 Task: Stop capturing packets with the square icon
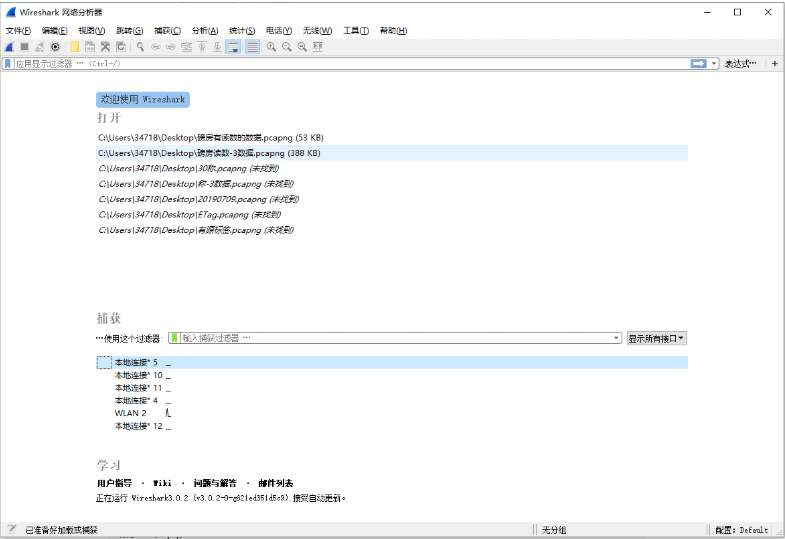25,47
